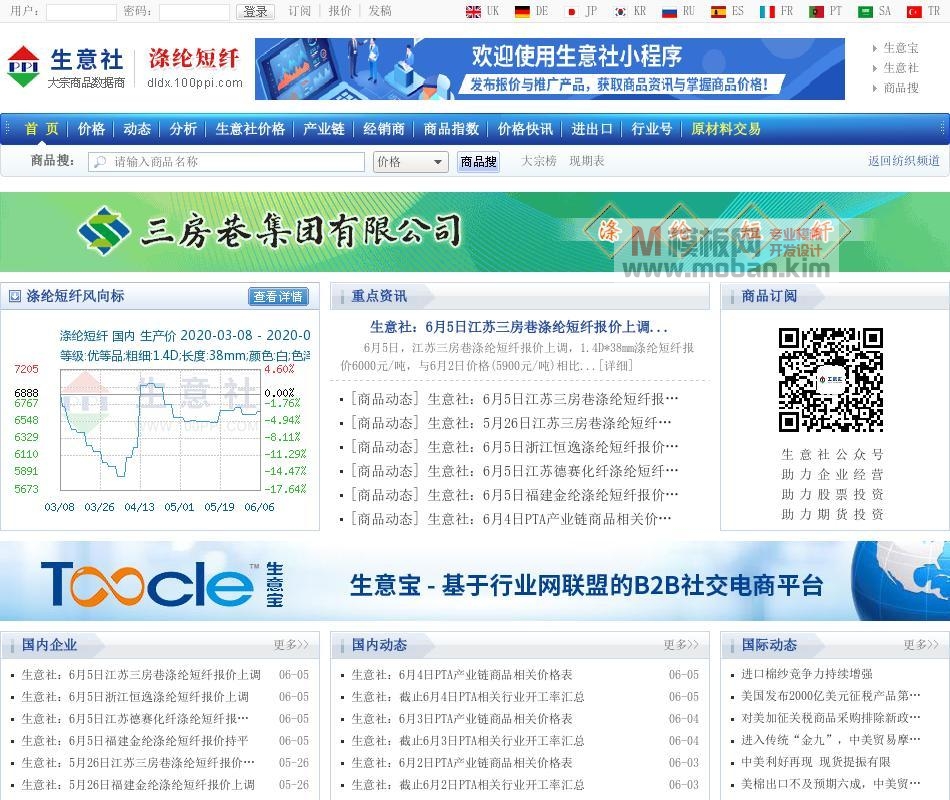Expand the 生意宝 link arrow in top right

point(875,48)
